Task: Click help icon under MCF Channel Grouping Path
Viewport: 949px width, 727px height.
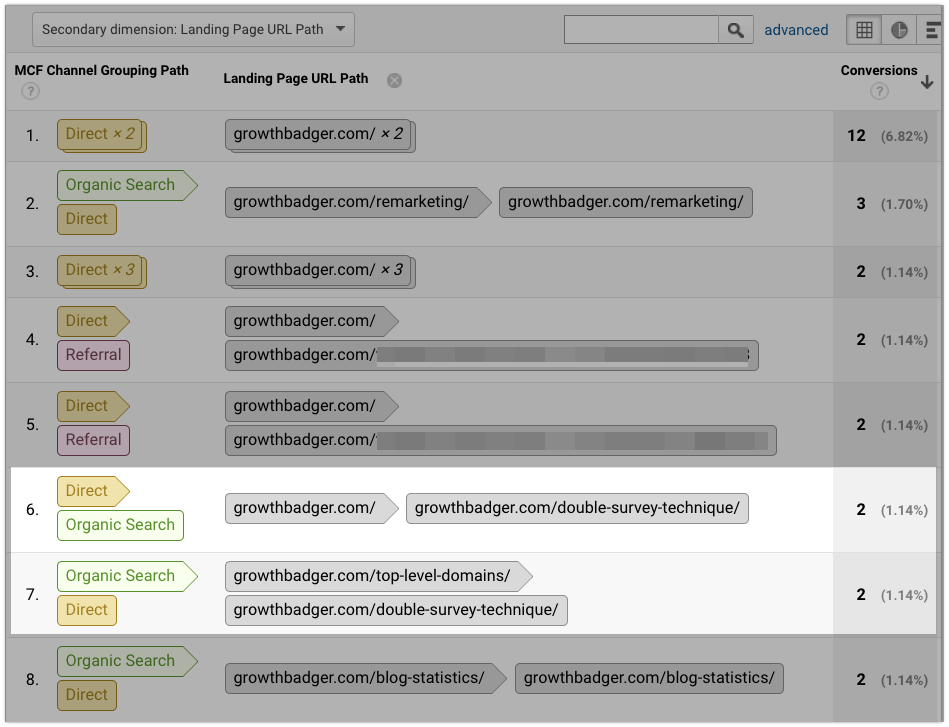Action: point(30,91)
